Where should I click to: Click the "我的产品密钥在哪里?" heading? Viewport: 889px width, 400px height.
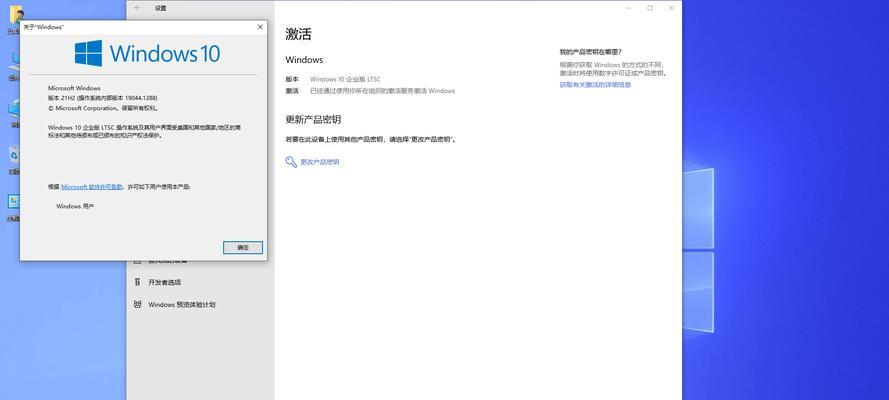coord(590,52)
